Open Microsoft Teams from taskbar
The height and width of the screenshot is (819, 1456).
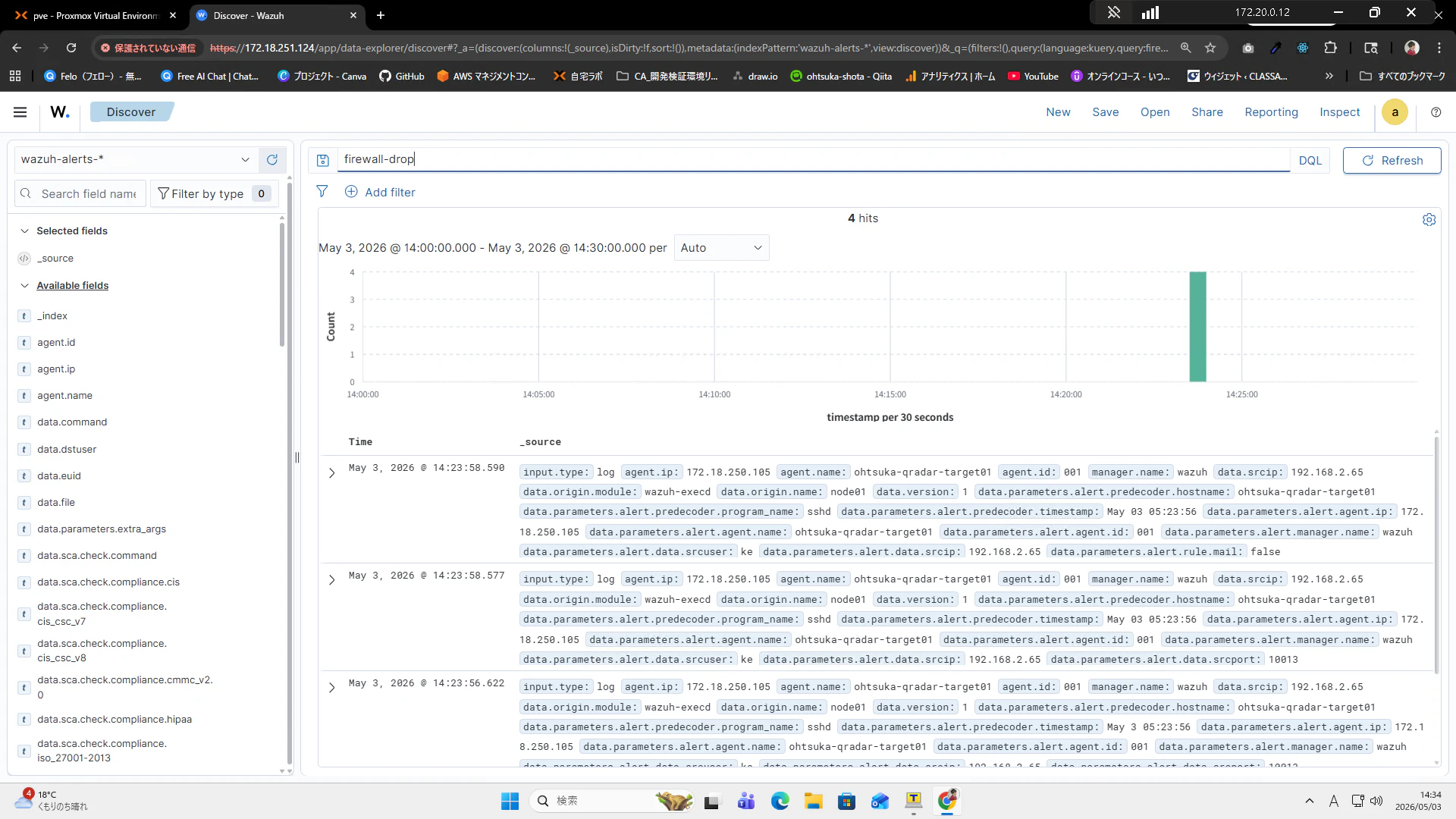coord(746,801)
